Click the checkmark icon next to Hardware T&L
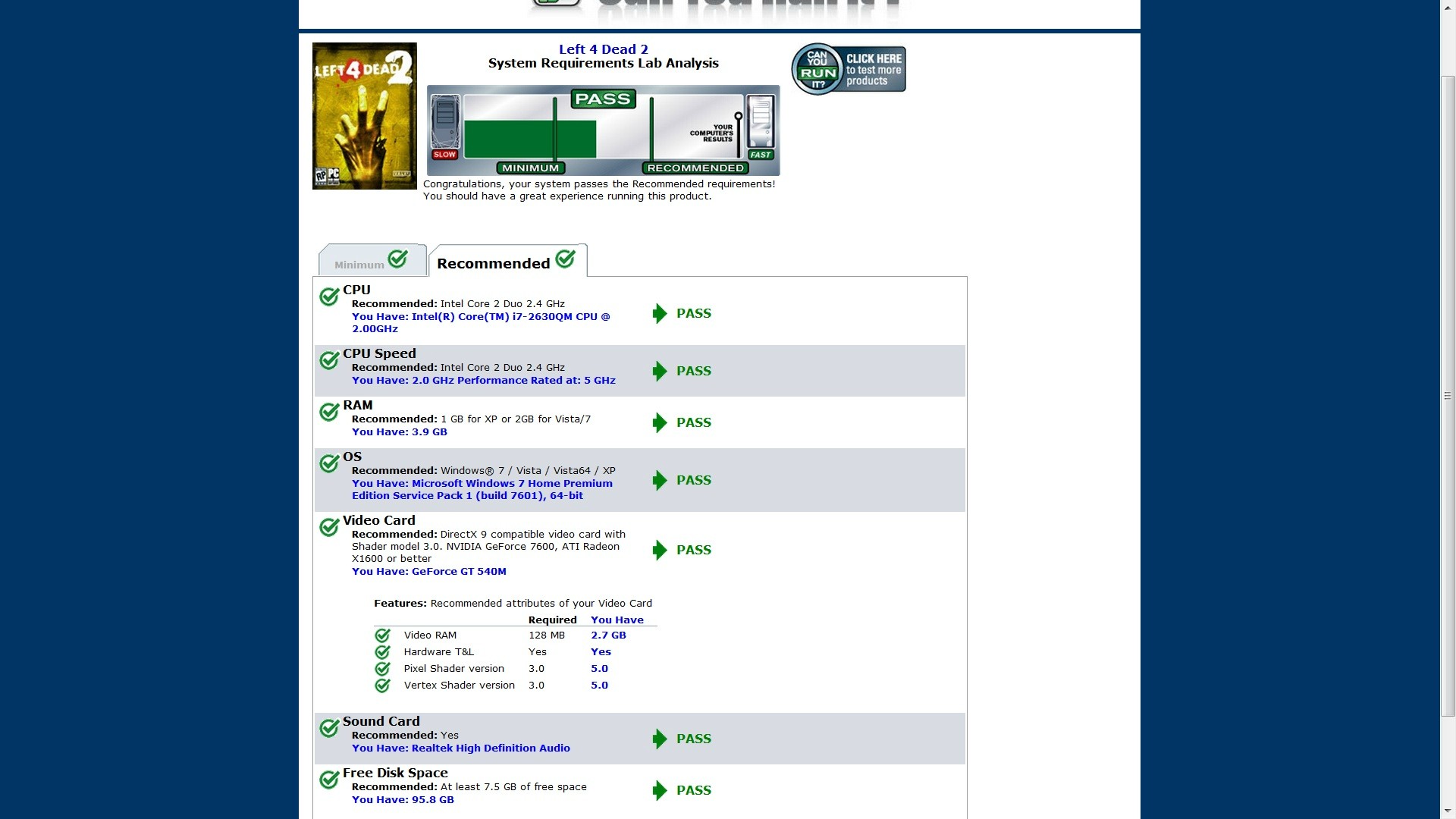This screenshot has height=819, width=1456. [x=382, y=652]
